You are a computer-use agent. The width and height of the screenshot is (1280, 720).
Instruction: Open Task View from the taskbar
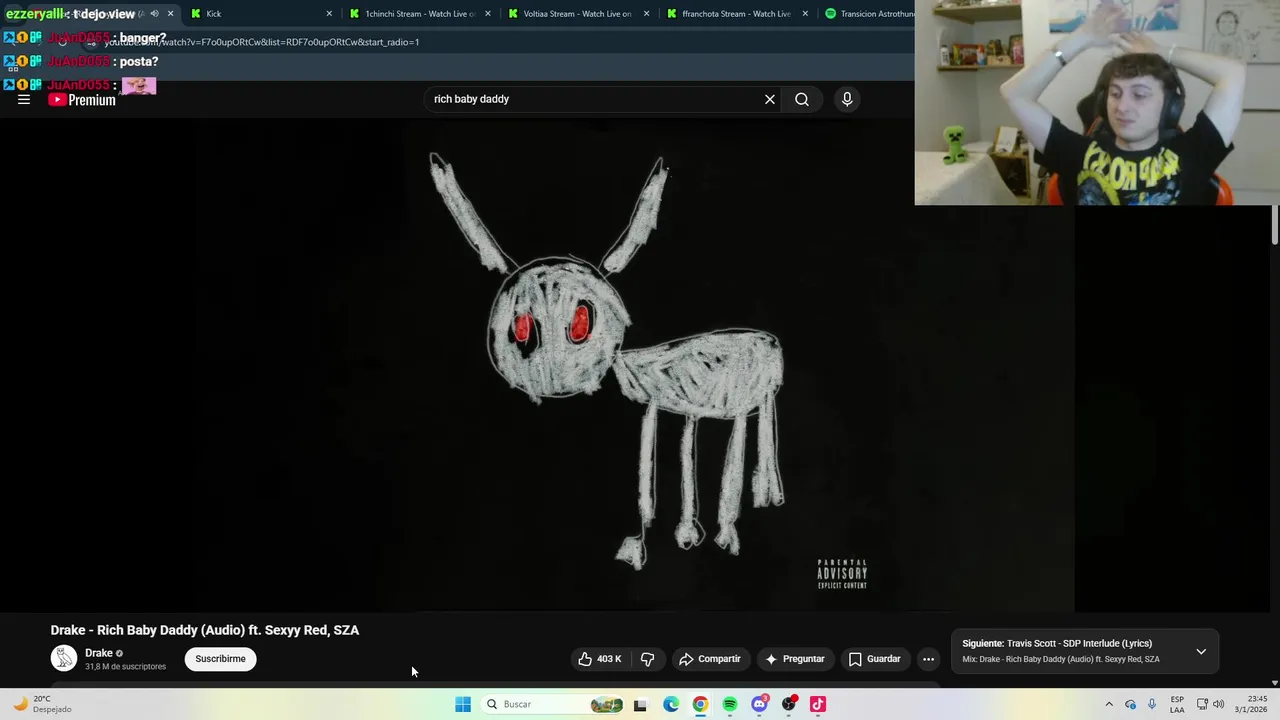640,704
